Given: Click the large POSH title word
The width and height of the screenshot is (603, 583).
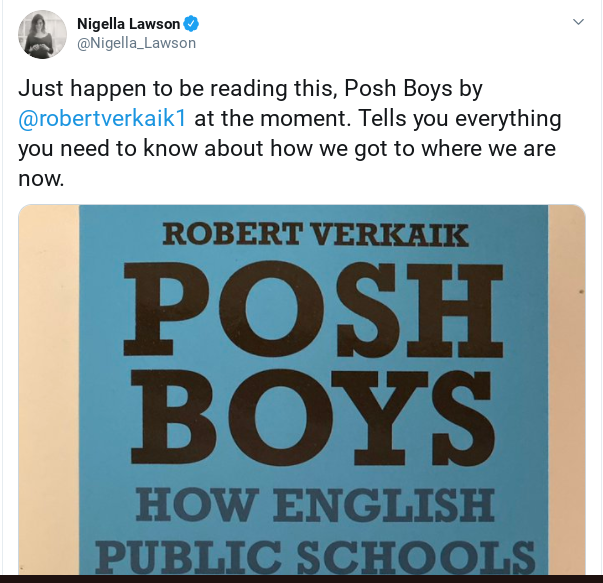Looking at the screenshot, I should (x=313, y=306).
